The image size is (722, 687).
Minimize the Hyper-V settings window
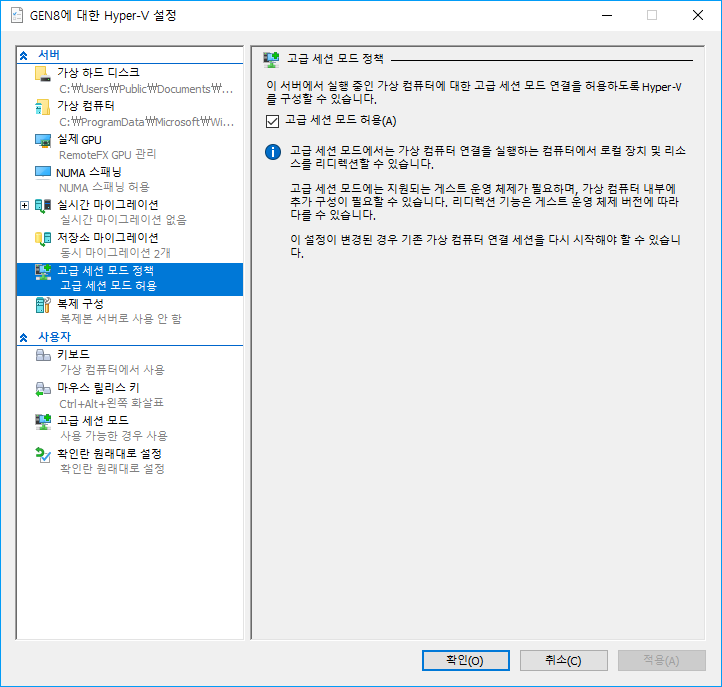(607, 15)
